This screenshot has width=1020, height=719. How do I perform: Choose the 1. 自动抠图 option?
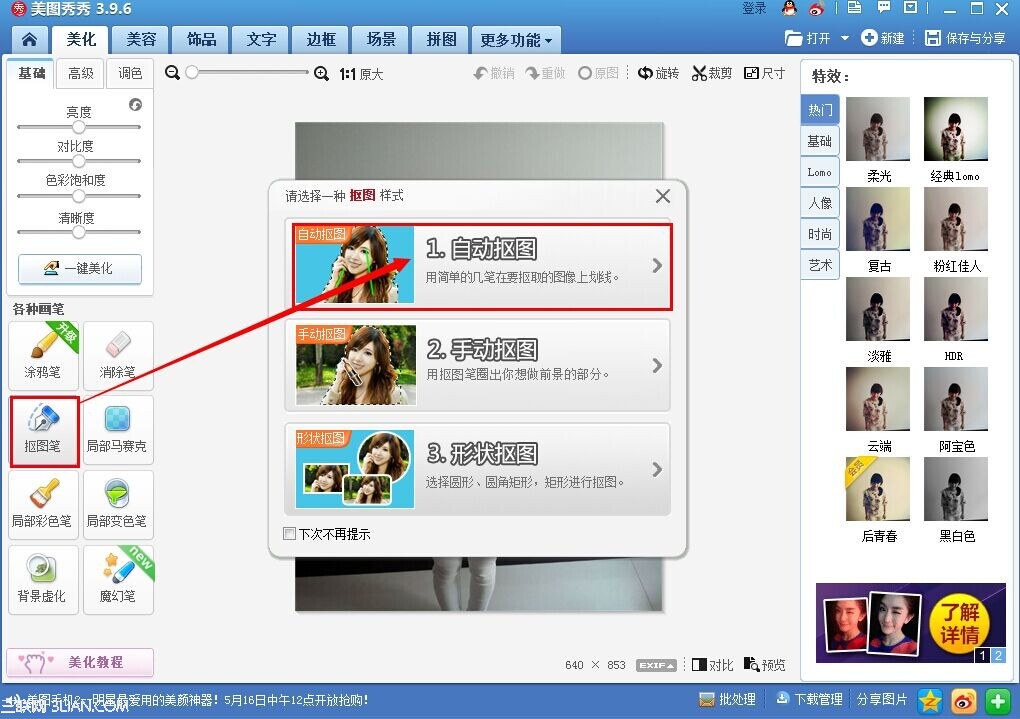point(478,266)
